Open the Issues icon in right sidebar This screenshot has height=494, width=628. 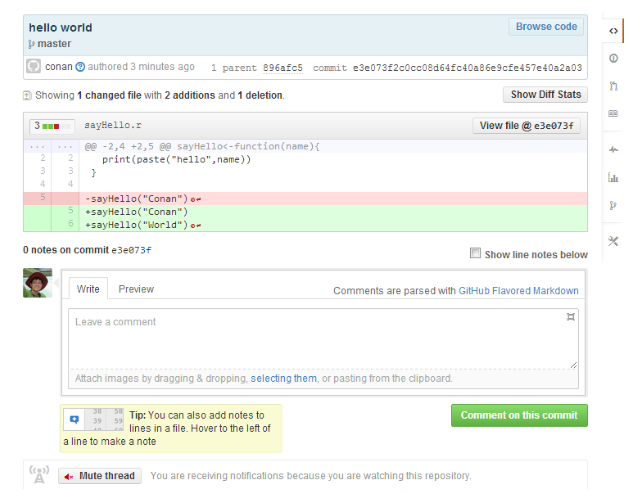click(613, 59)
